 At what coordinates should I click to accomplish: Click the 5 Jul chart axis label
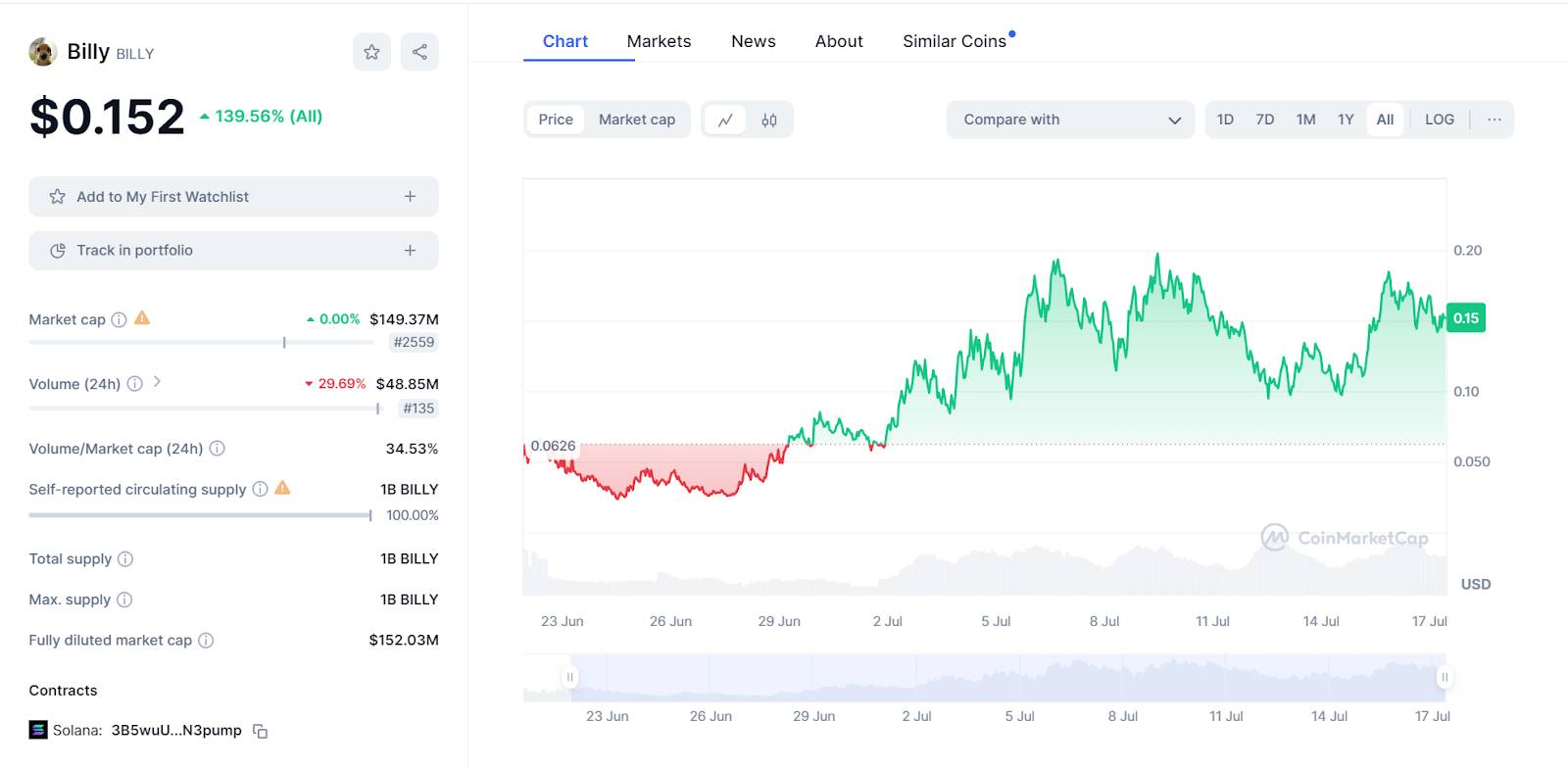(996, 621)
